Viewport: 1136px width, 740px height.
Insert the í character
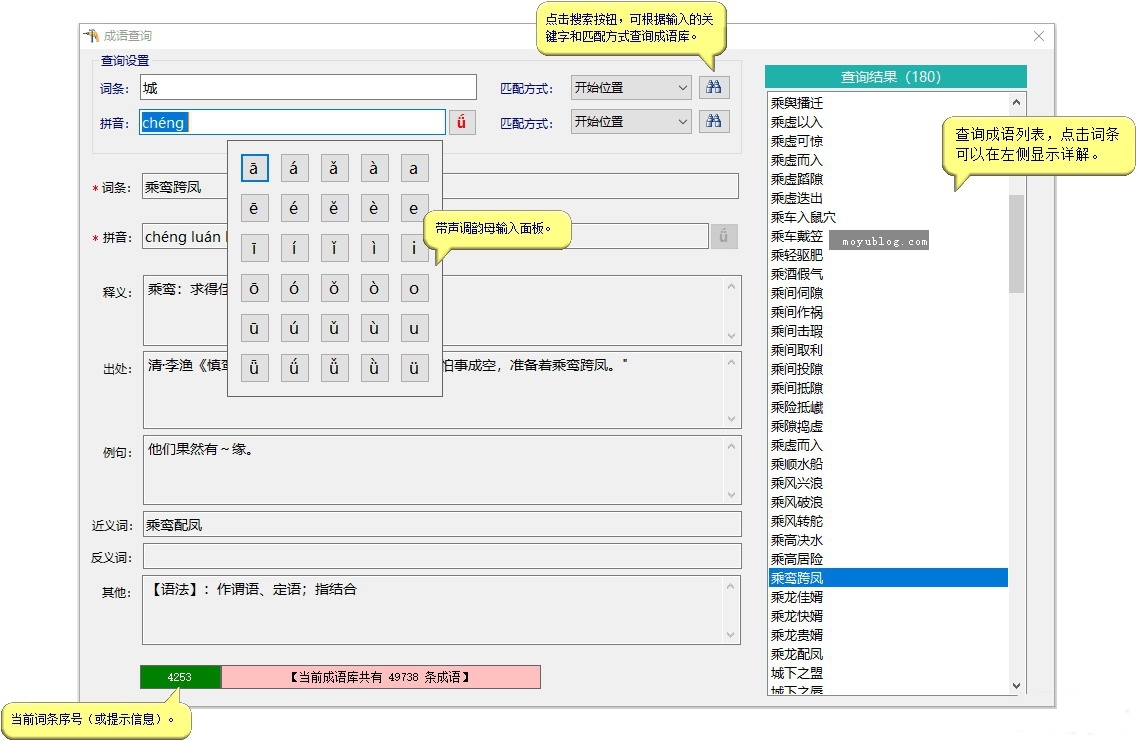click(x=294, y=248)
